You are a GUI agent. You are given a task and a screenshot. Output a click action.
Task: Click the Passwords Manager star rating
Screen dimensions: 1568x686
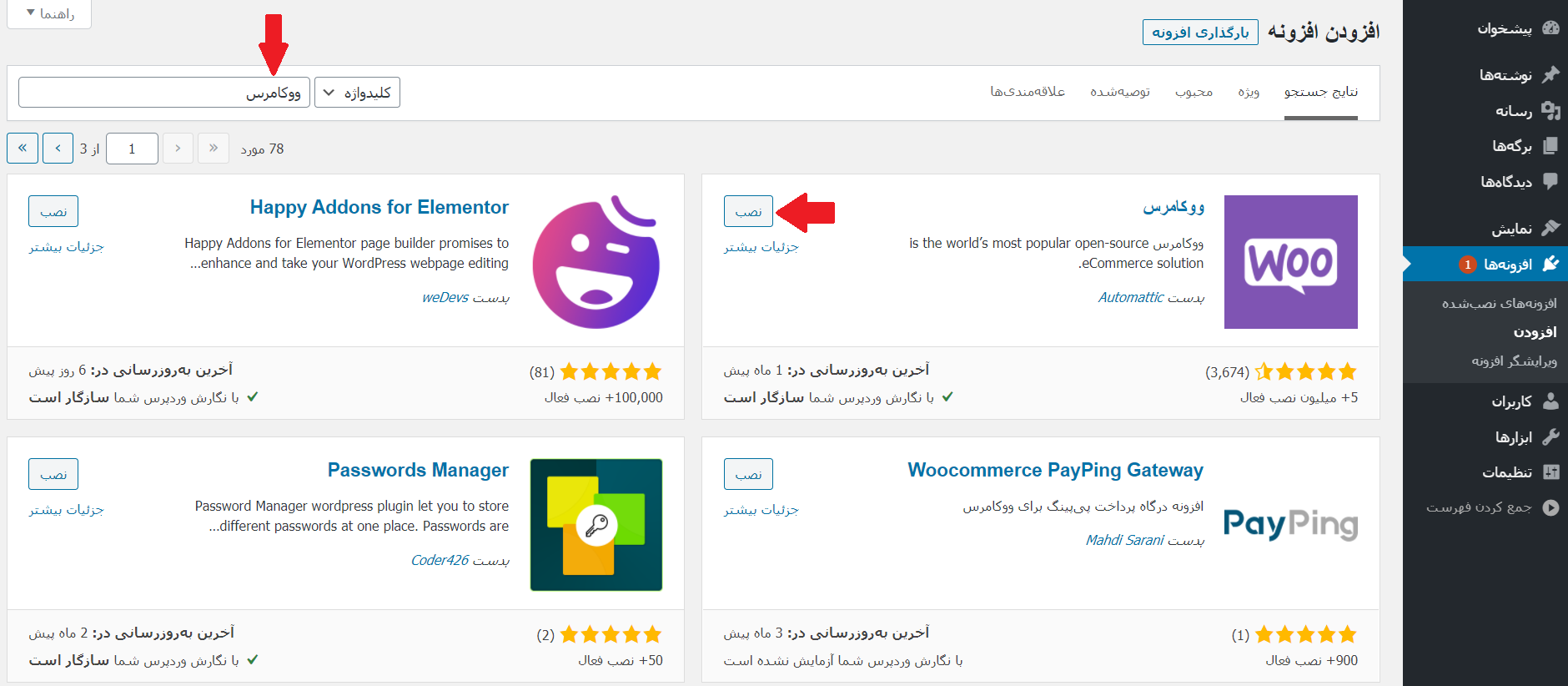(611, 634)
